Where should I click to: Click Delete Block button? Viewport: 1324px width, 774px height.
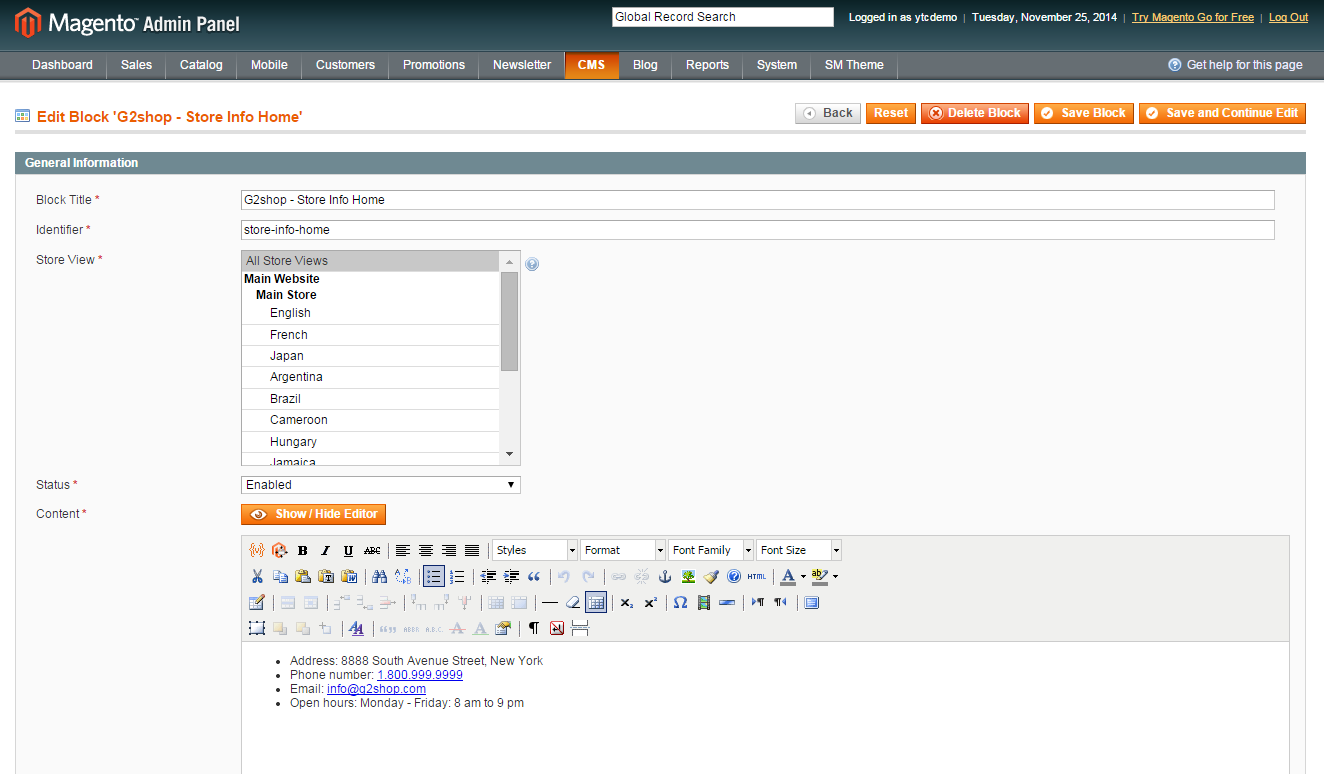pyautogui.click(x=975, y=113)
